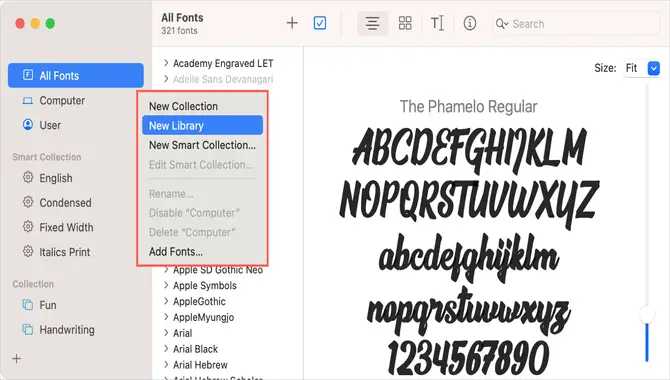Screen dimensions: 670x380
Task: Select the Condensed smart collection label
Action: (65, 203)
